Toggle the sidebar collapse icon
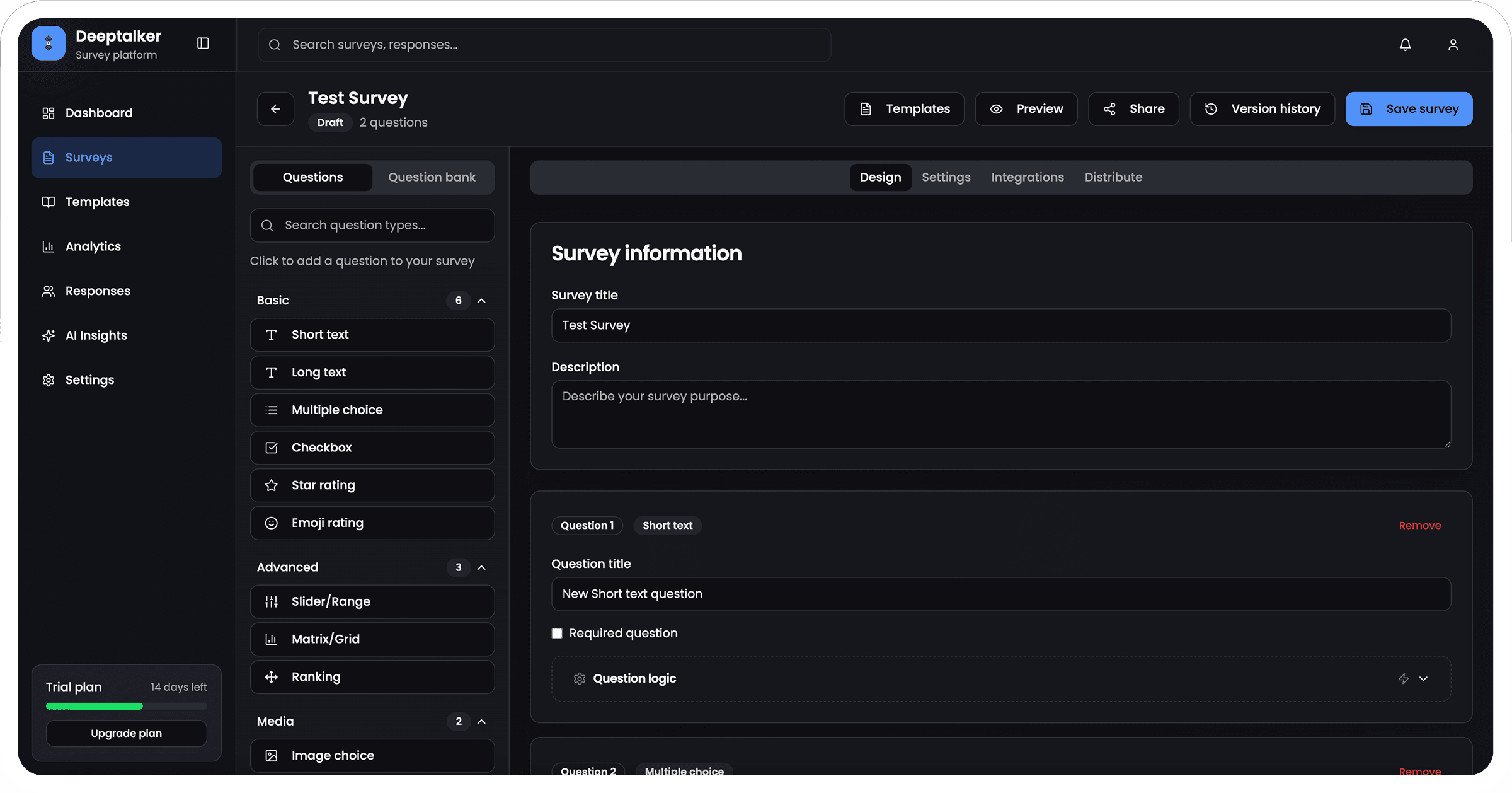Image resolution: width=1512 pixels, height=793 pixels. click(203, 43)
